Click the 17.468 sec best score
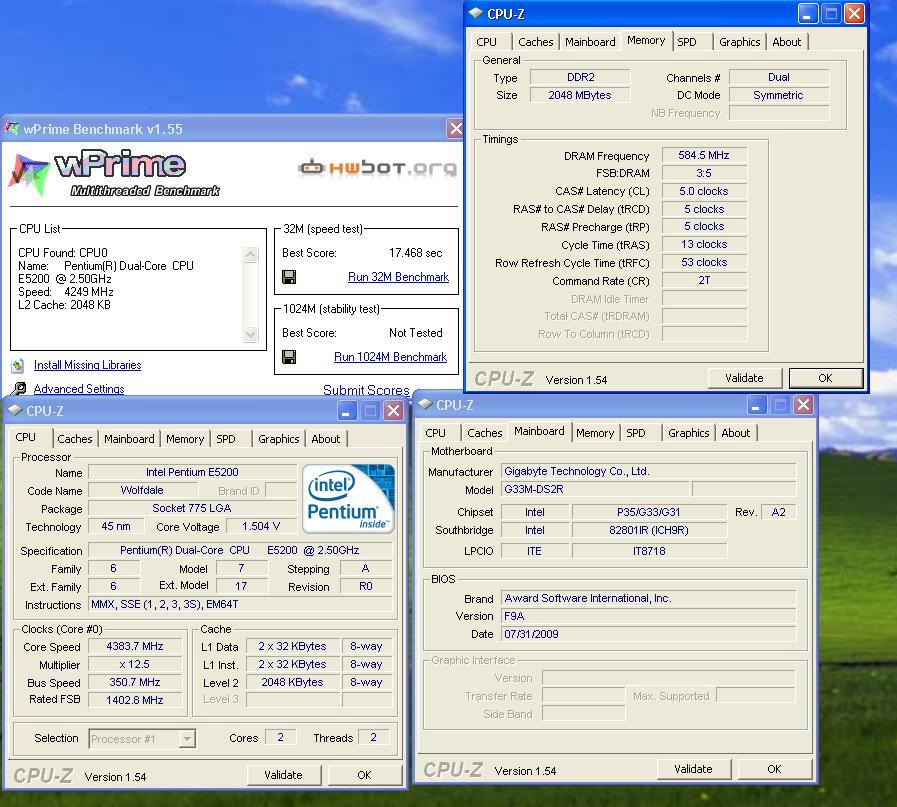The height and width of the screenshot is (807, 897). (415, 253)
